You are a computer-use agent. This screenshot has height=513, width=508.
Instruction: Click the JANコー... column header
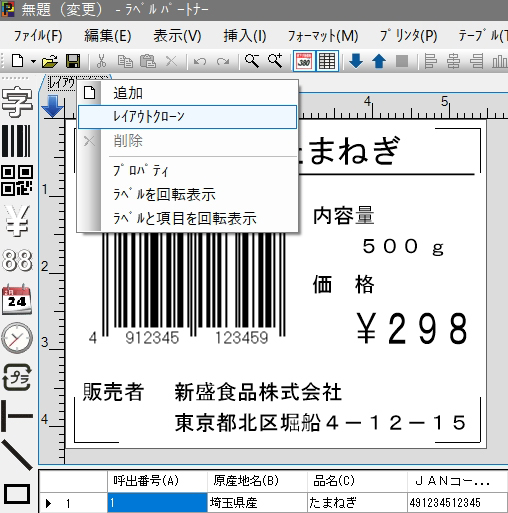tap(457, 481)
